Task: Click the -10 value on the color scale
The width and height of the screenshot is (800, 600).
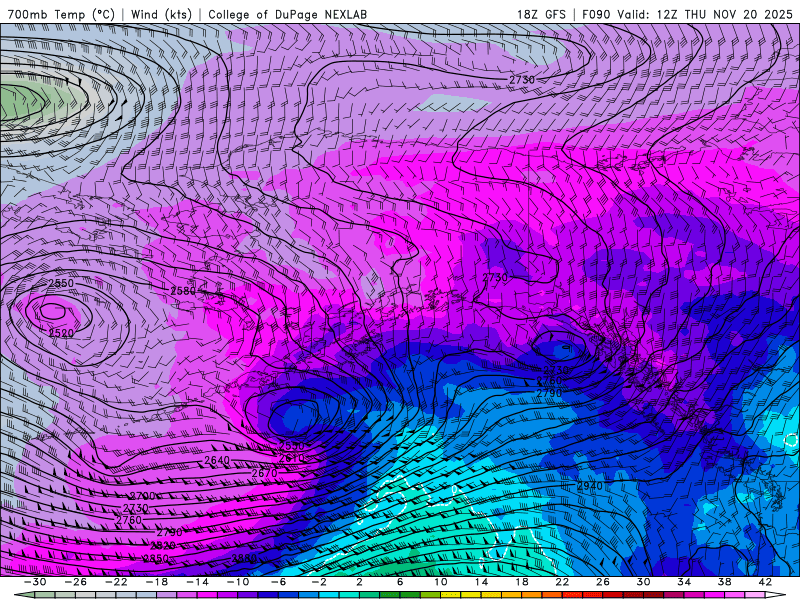Action: coord(238,582)
